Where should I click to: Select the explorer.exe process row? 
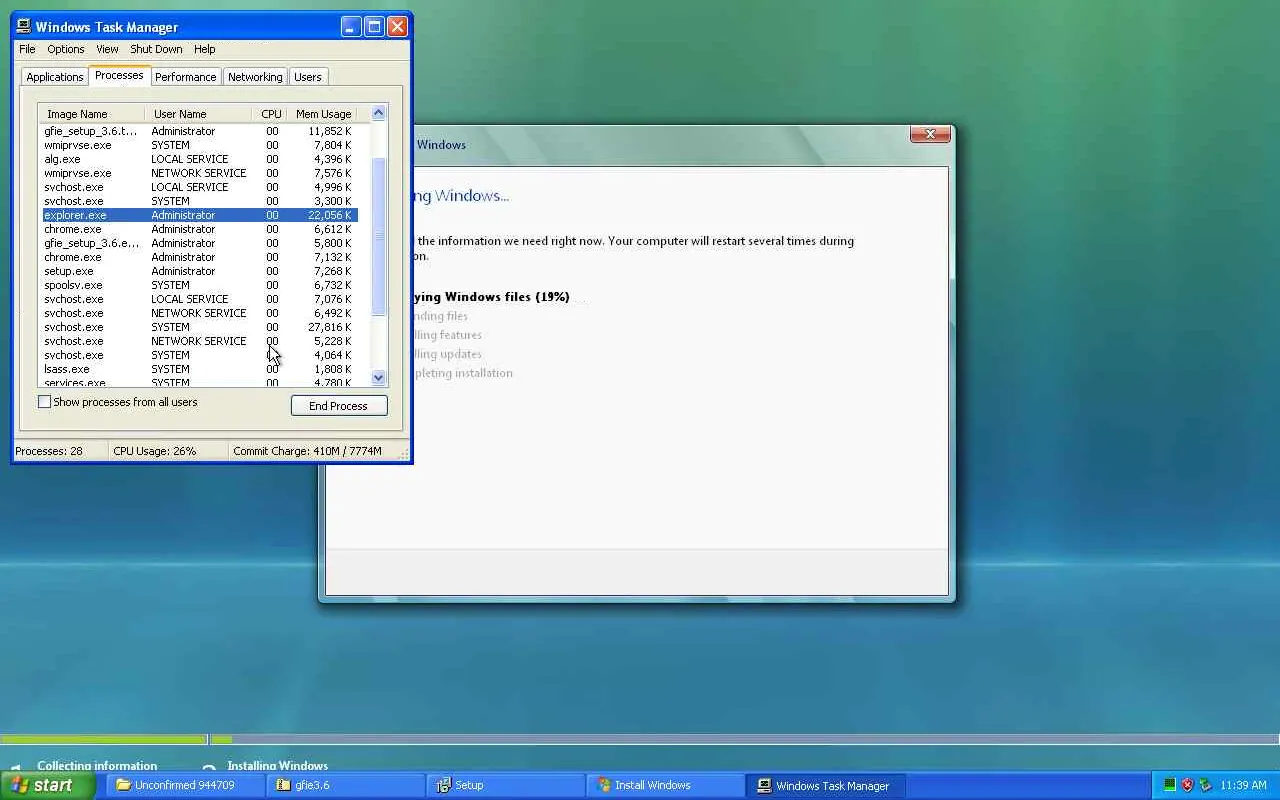click(198, 215)
